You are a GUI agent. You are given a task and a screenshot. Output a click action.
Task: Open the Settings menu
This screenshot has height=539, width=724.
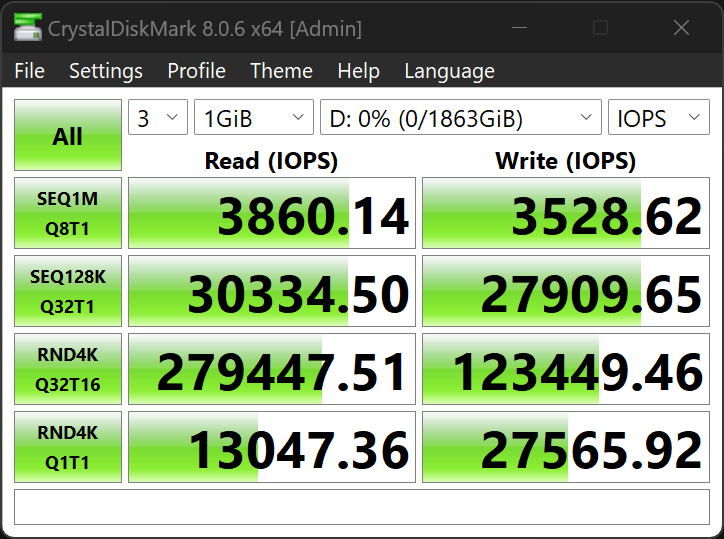pyautogui.click(x=106, y=71)
